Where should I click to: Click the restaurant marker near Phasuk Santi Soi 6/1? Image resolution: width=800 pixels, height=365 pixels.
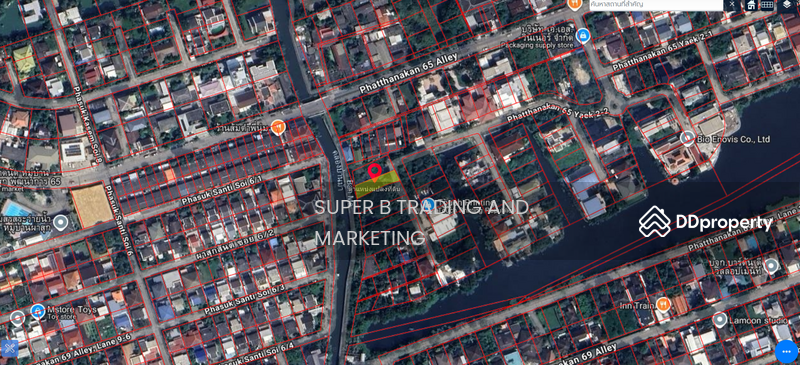pos(278,127)
